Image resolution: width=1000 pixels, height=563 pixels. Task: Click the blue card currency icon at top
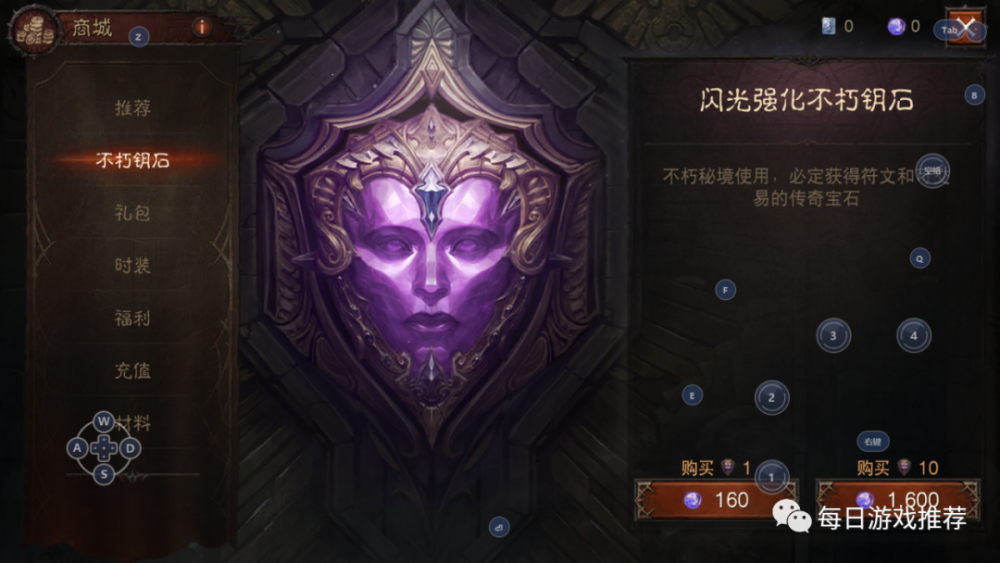(828, 26)
